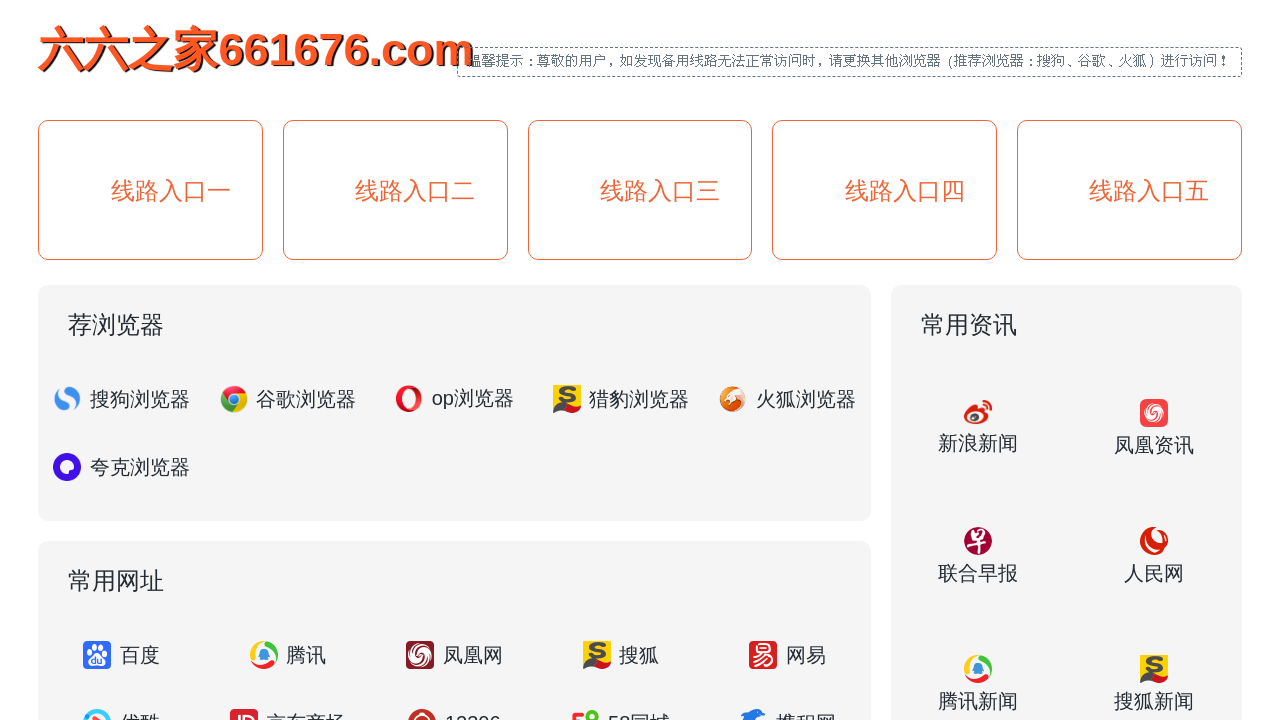The image size is (1280, 720).
Task: Click the 联合早报 round icon
Action: pos(978,541)
